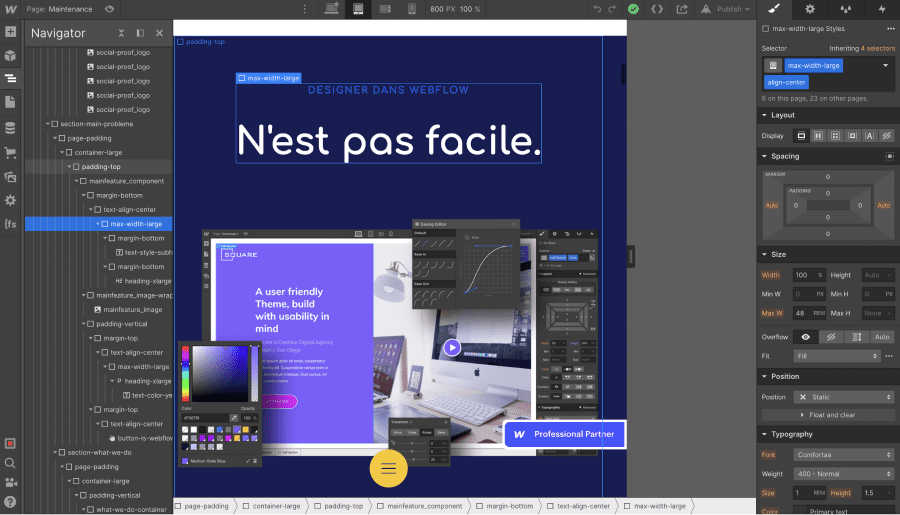Image resolution: width=900 pixels, height=515 pixels.
Task: Switch to the Element Settings tab
Action: coord(810,9)
